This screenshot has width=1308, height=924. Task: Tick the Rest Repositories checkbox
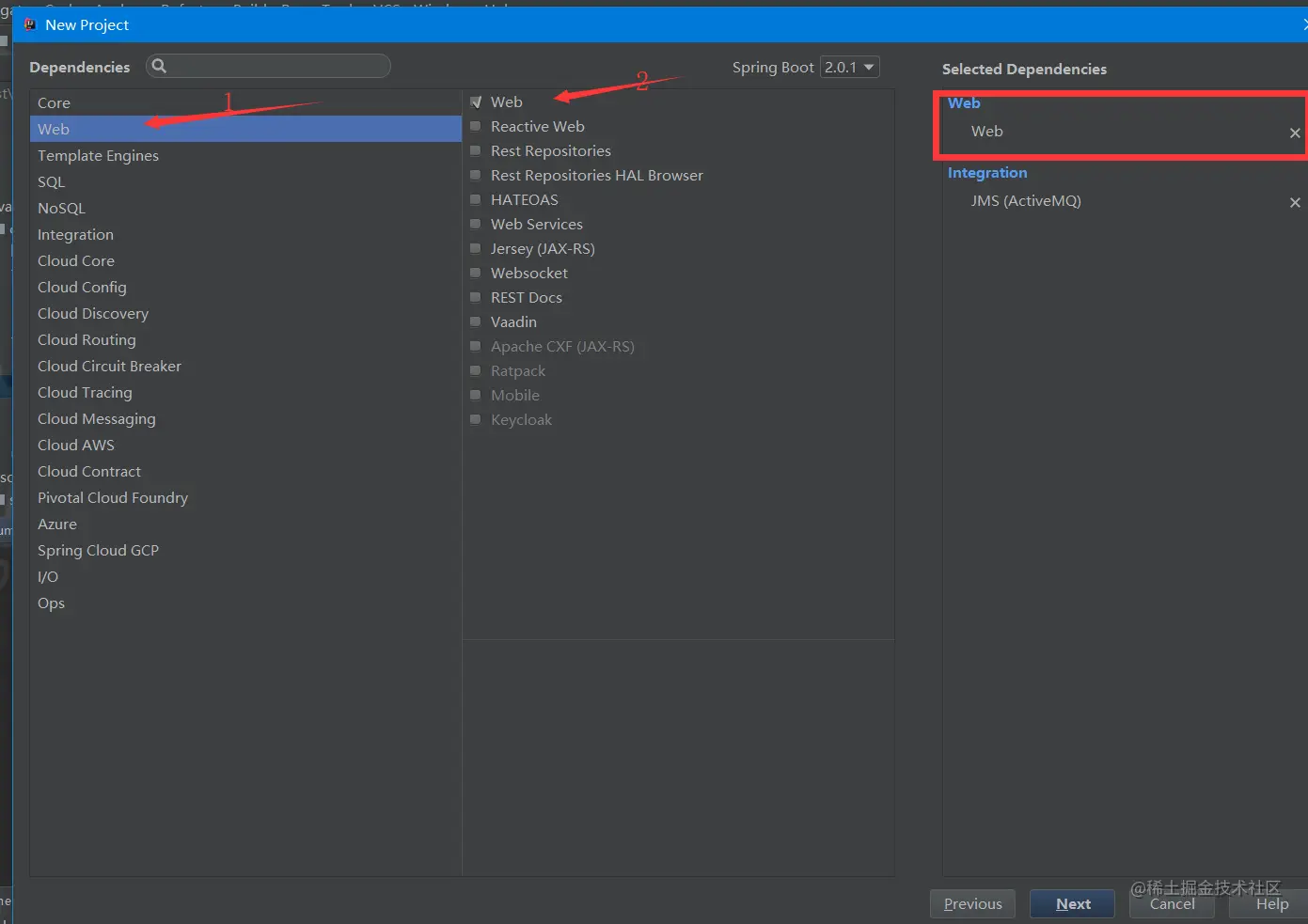[x=476, y=150]
